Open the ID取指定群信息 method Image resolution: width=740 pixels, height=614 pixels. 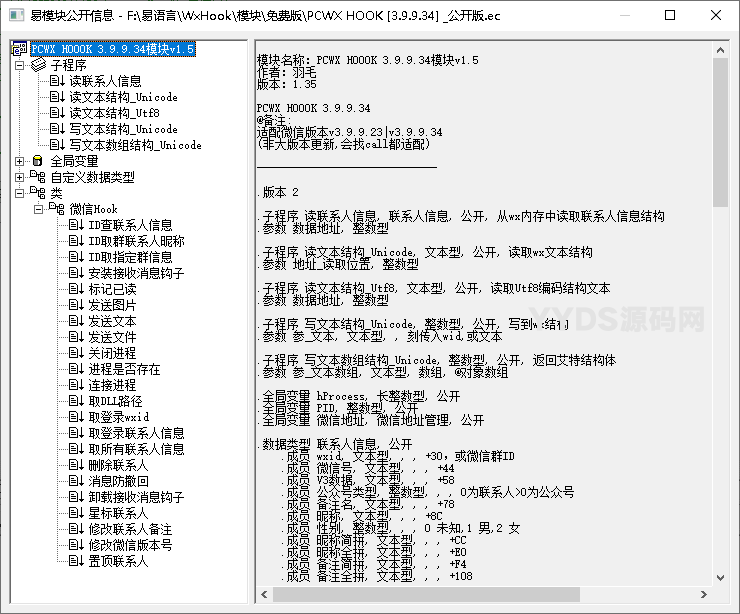(130, 257)
